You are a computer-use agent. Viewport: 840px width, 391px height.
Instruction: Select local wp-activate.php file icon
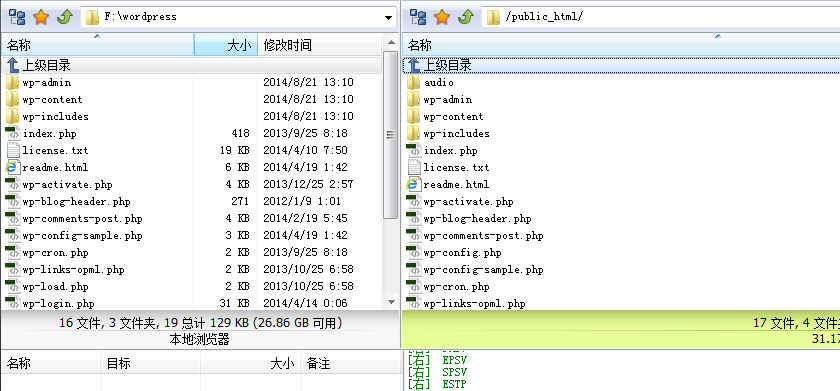click(12, 185)
